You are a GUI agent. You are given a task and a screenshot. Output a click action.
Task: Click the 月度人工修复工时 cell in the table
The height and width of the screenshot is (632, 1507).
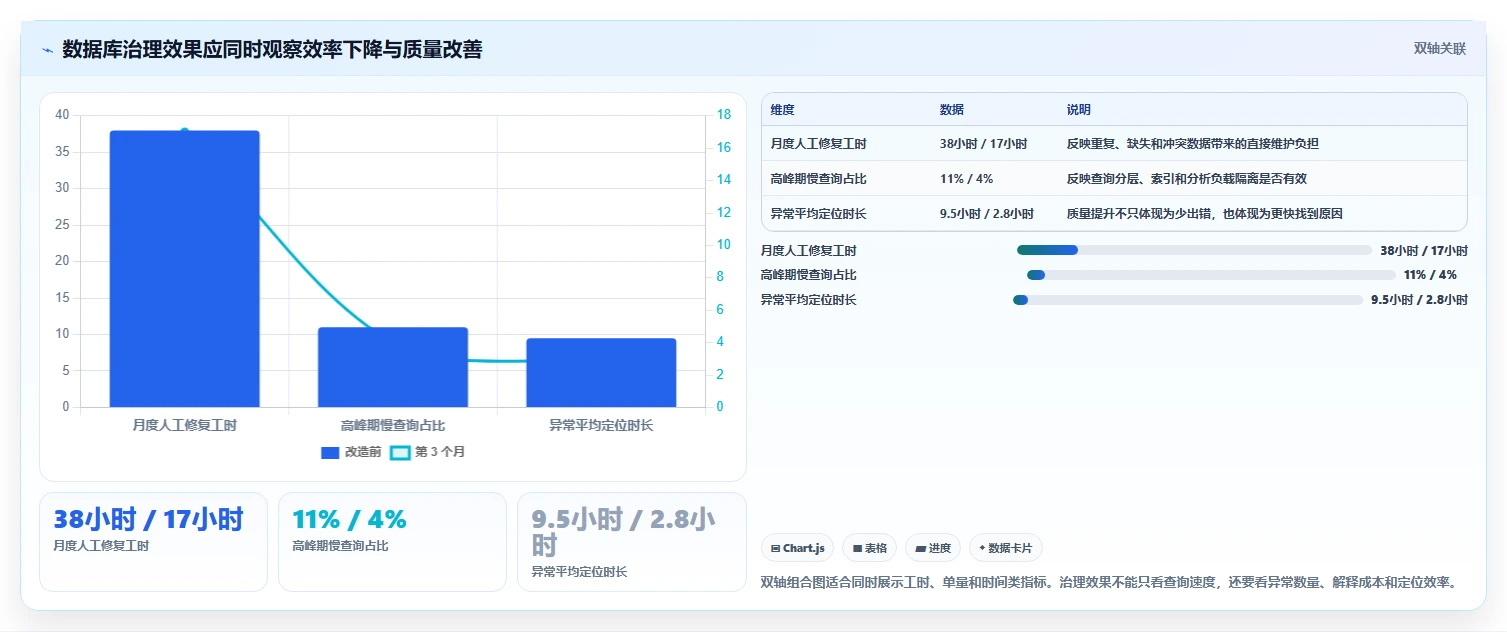[x=818, y=144]
